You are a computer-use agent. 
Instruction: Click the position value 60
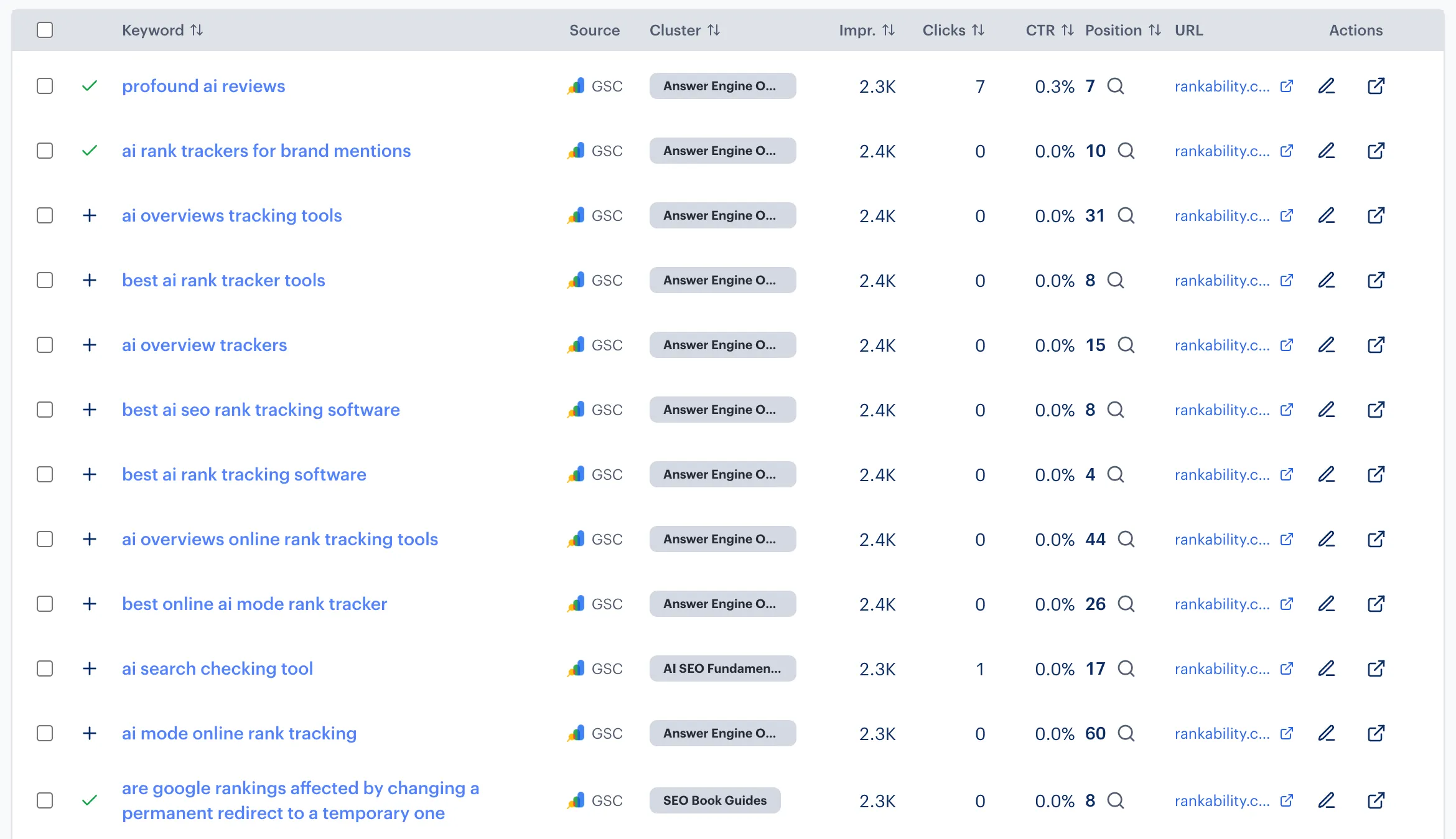1095,733
